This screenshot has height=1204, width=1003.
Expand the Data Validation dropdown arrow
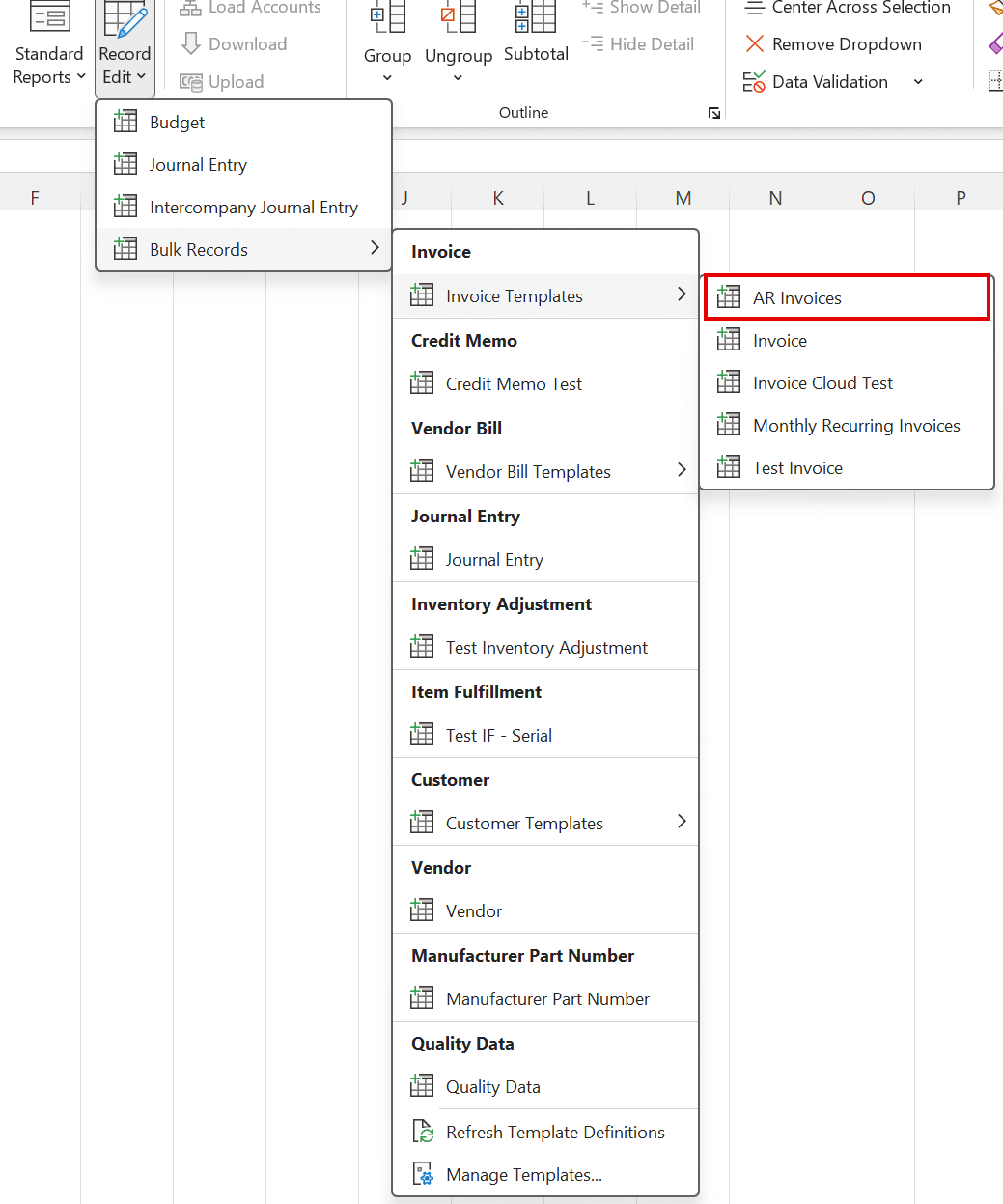pos(918,82)
